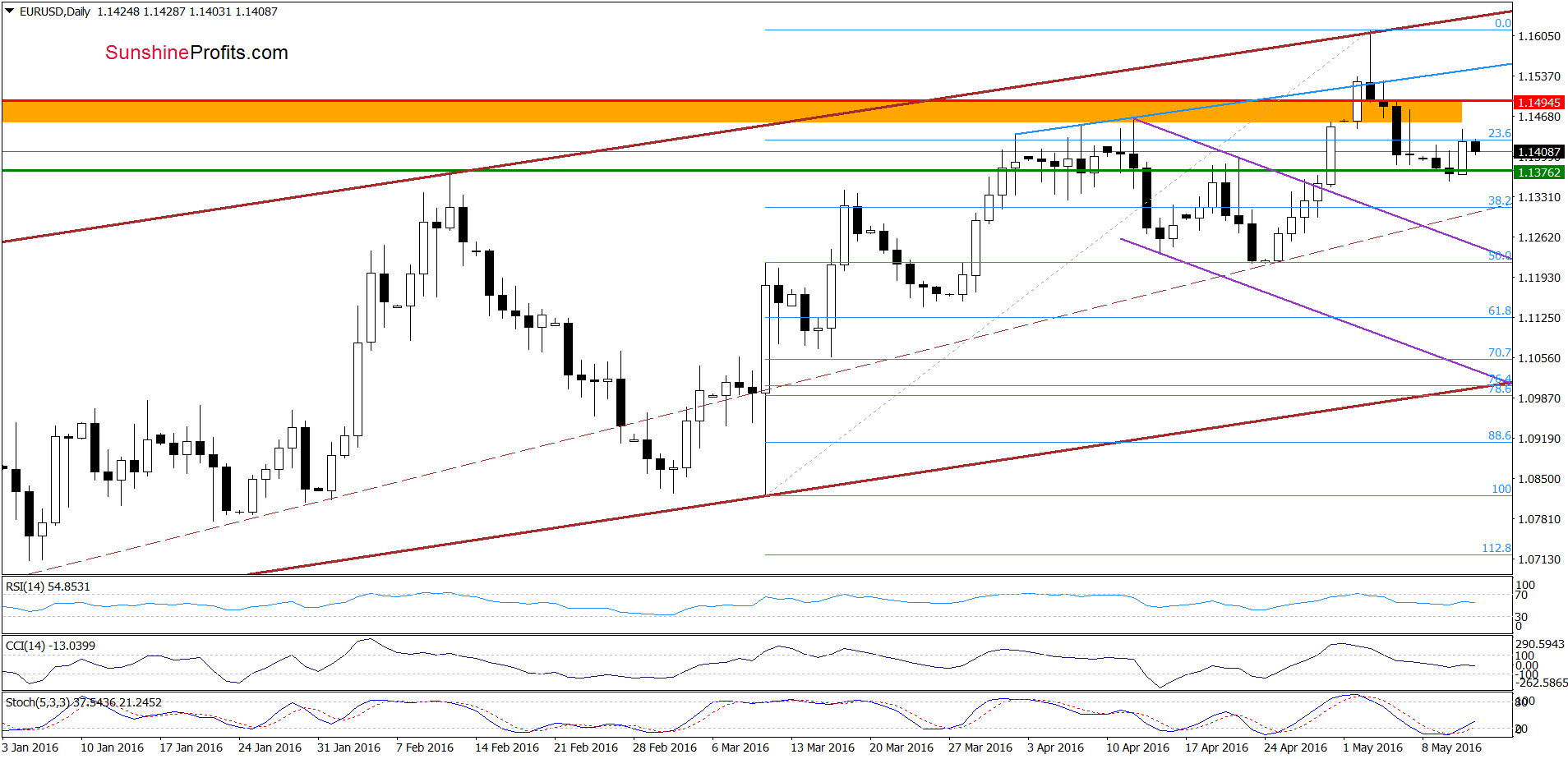Select the 1.07130 price axis value
The width and height of the screenshot is (1568, 759).
tap(1539, 559)
